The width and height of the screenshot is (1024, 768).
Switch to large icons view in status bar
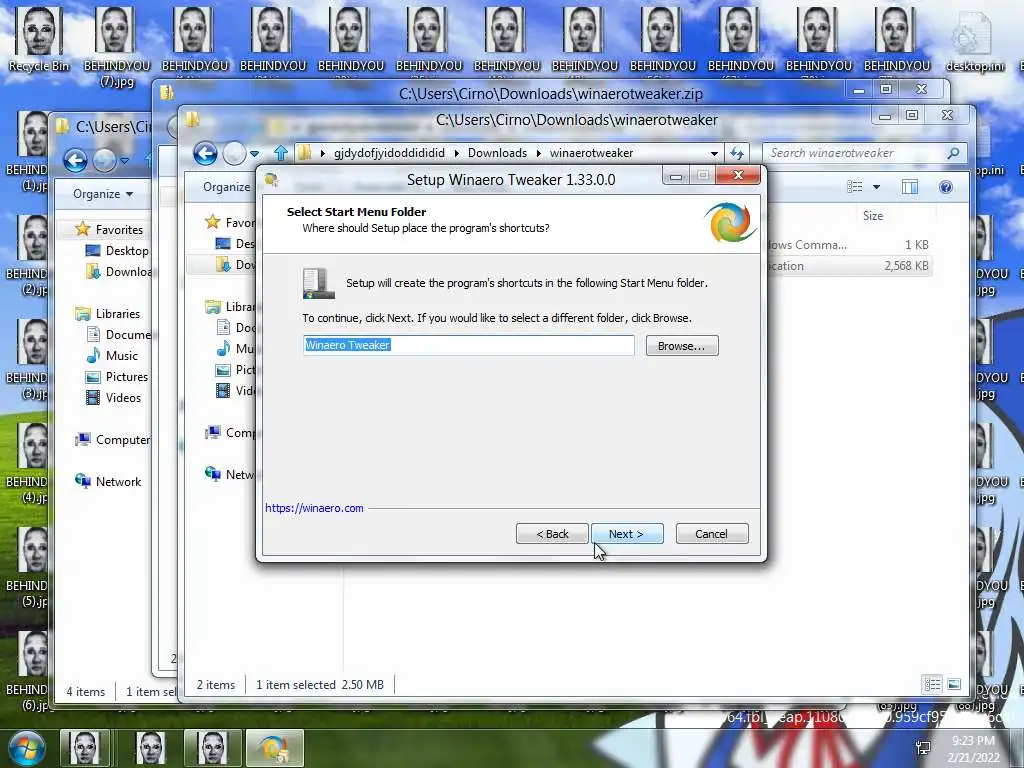(x=953, y=684)
